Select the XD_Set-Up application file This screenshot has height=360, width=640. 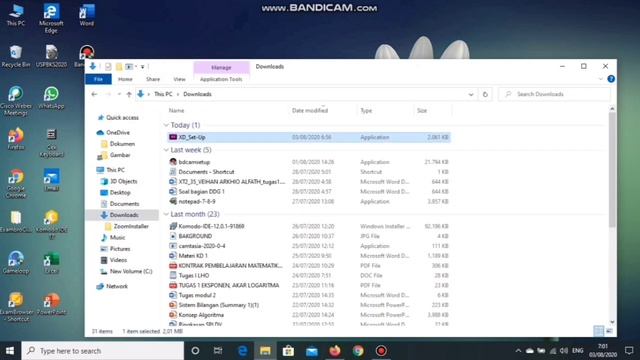point(309,138)
